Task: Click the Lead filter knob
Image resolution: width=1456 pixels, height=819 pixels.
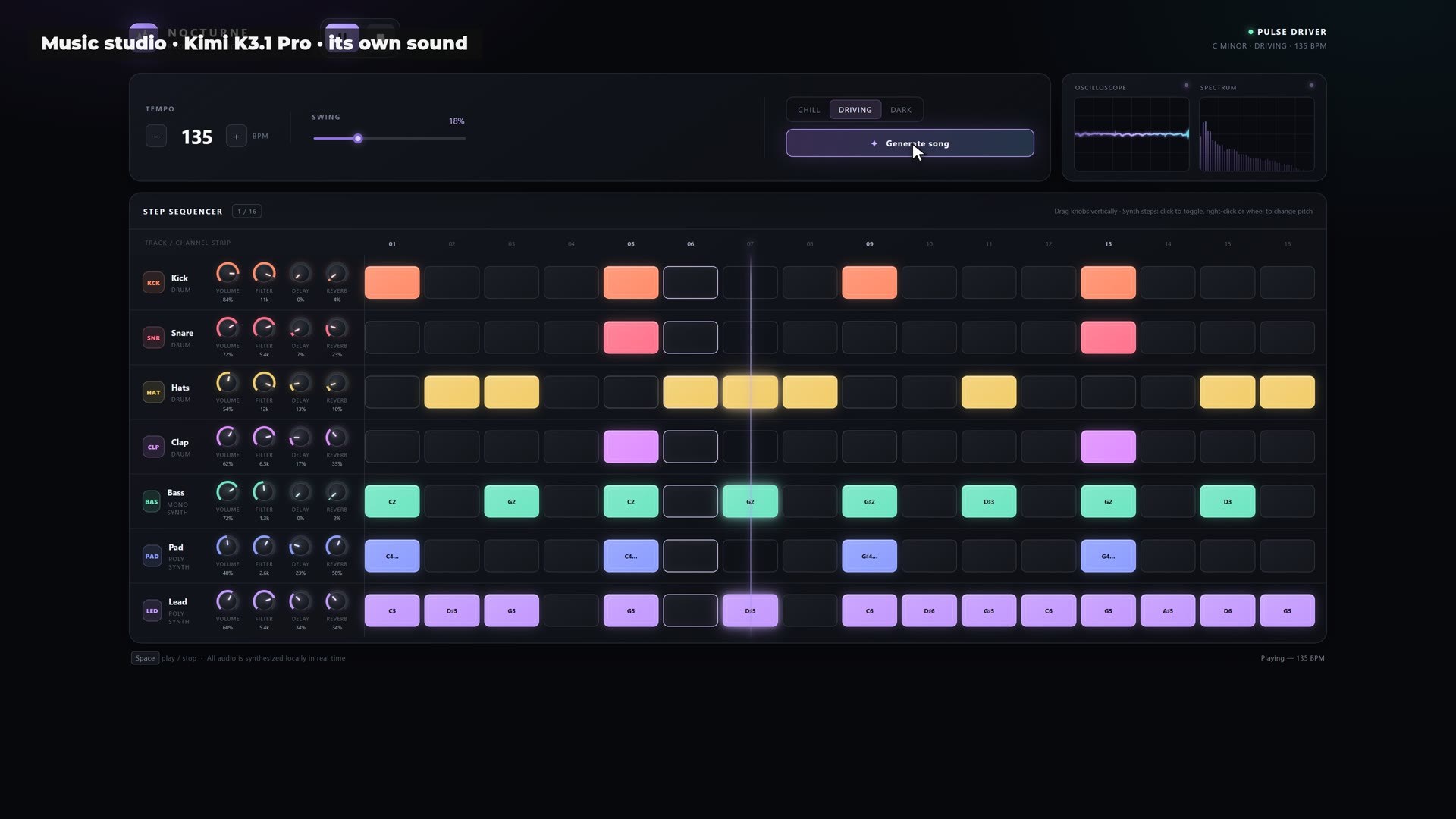Action: [264, 601]
